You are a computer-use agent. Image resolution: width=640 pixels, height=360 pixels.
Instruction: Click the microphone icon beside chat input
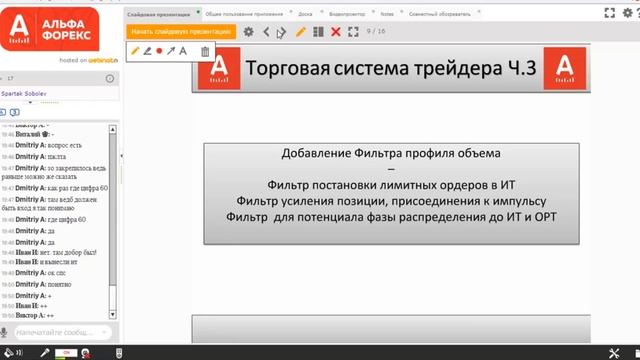pos(4,332)
